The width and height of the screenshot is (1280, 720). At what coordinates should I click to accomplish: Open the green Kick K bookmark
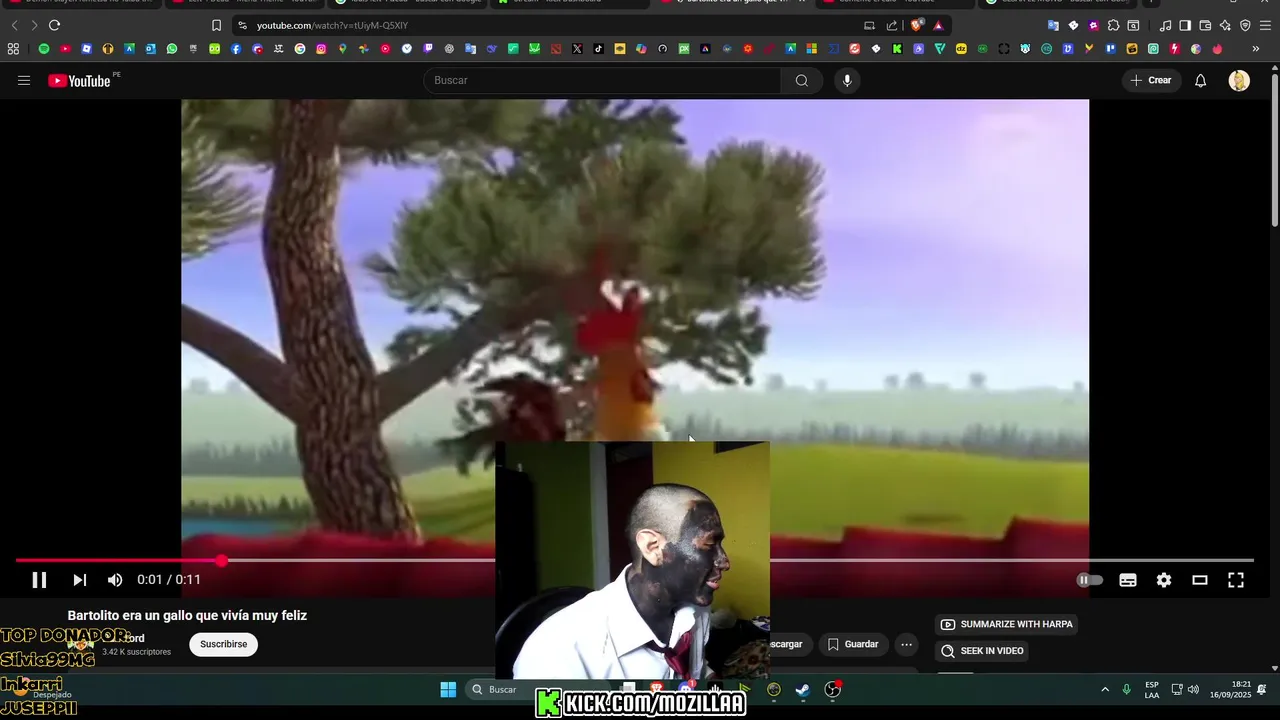pos(897,48)
